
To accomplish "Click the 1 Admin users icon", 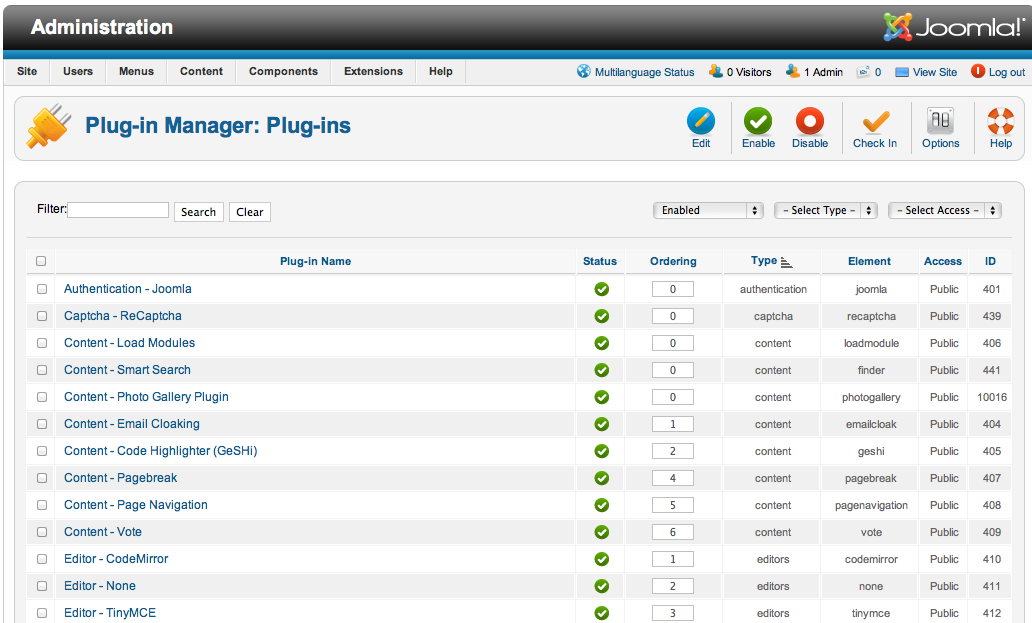I will coord(792,71).
